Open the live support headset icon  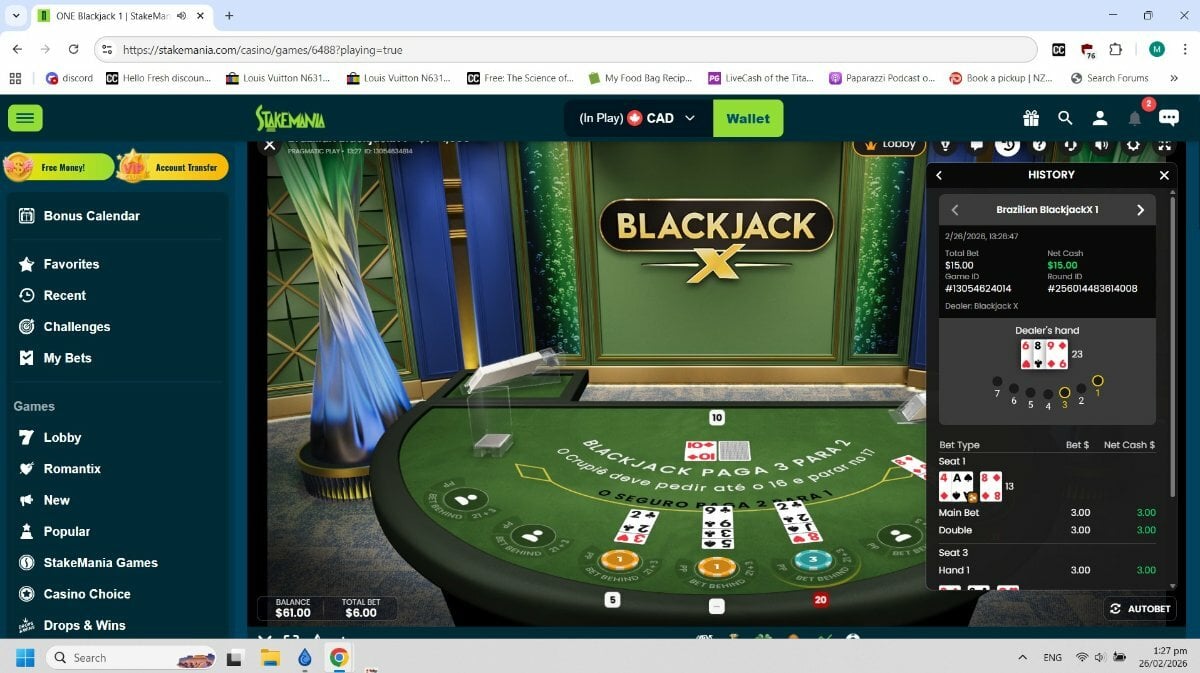(x=1070, y=145)
